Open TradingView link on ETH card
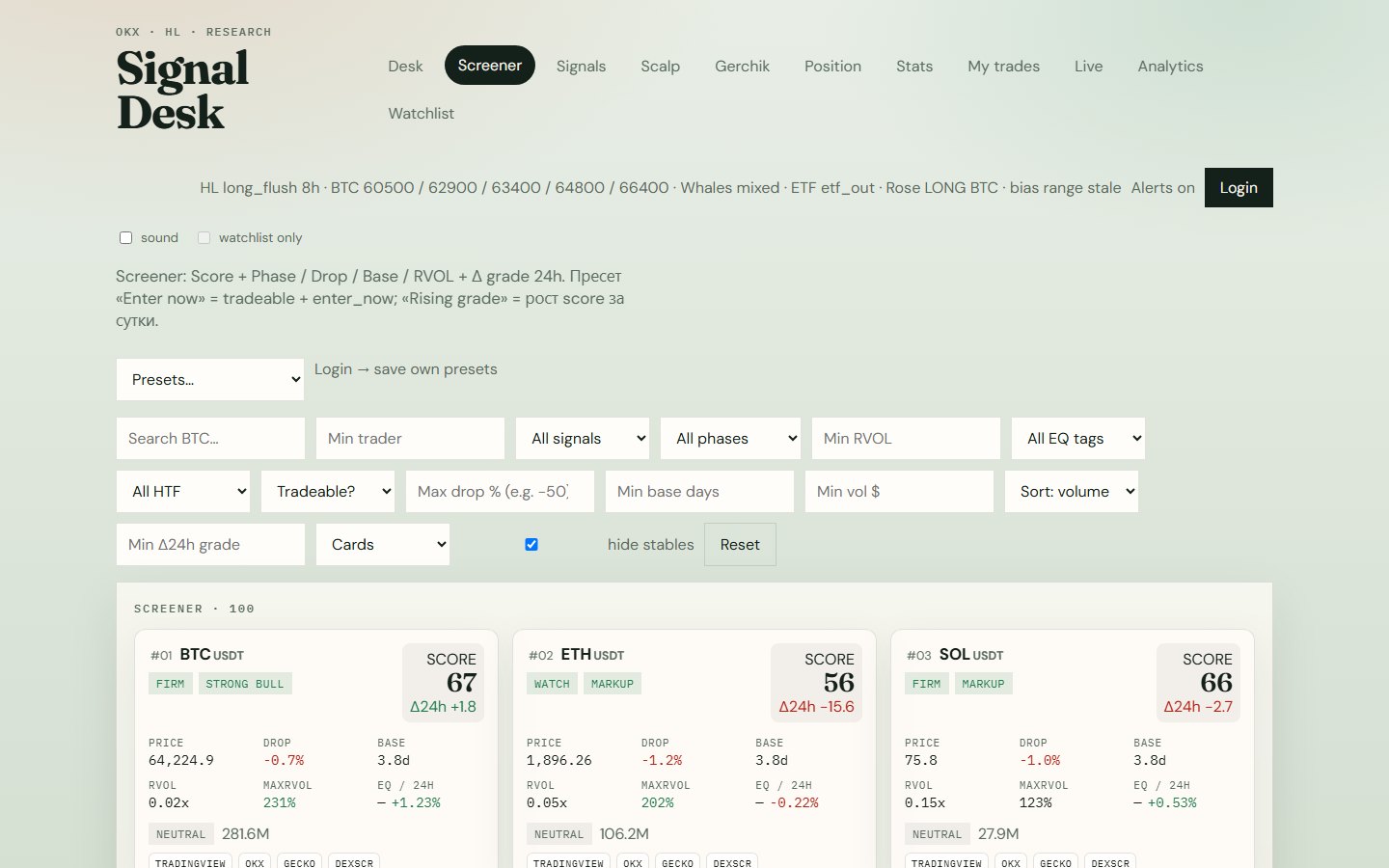The height and width of the screenshot is (868, 1389). pyautogui.click(x=568, y=863)
